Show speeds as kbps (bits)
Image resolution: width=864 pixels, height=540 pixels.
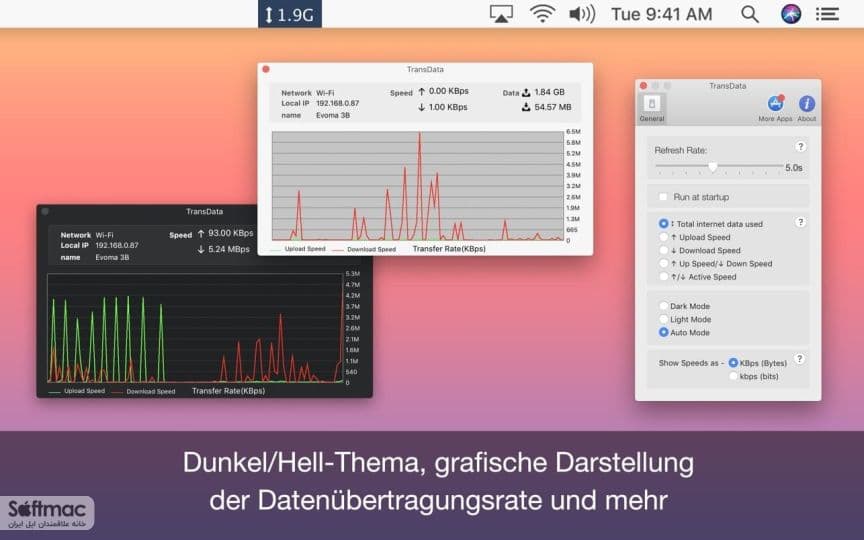(x=733, y=376)
